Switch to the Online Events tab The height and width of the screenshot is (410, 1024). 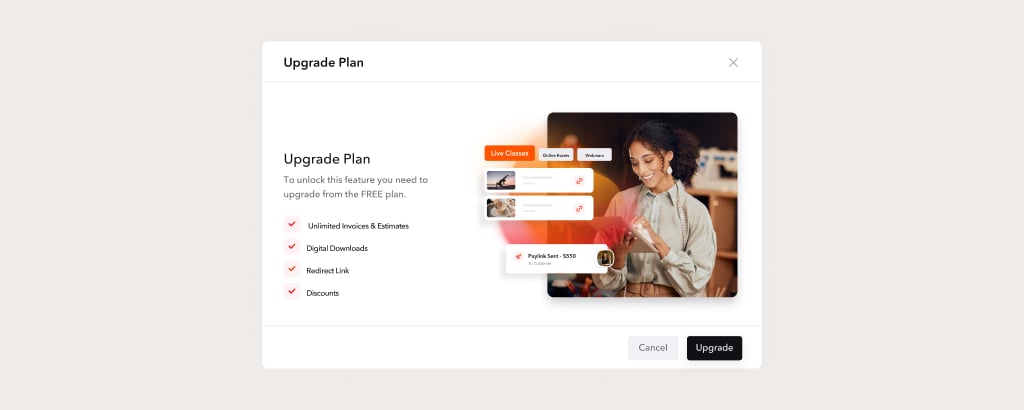(x=556, y=155)
